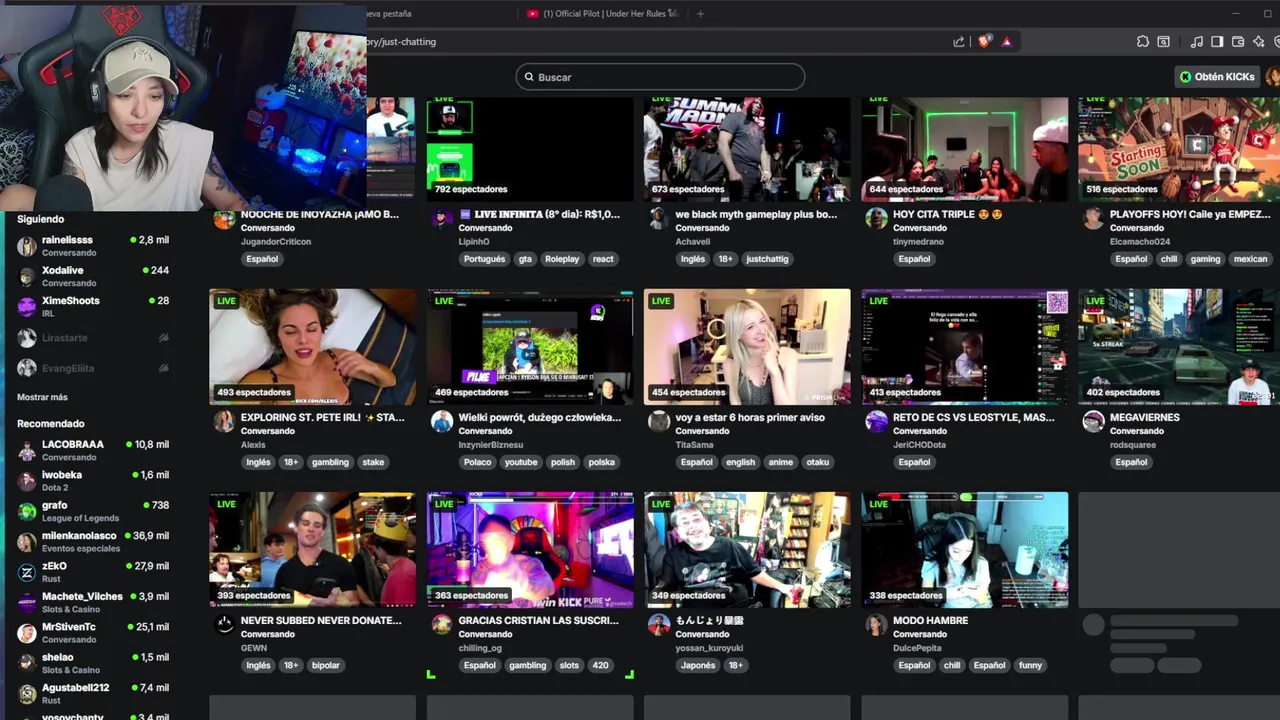Screen dimensions: 1280x720
Task: Open milenkanolasco Eventos especiales channel entry
Action: 93,542
